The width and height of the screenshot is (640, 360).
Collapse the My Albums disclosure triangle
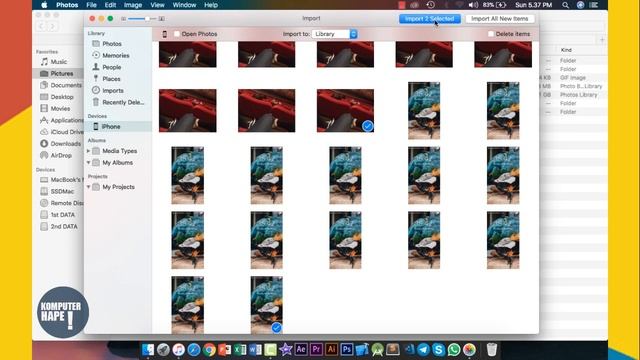click(x=88, y=162)
